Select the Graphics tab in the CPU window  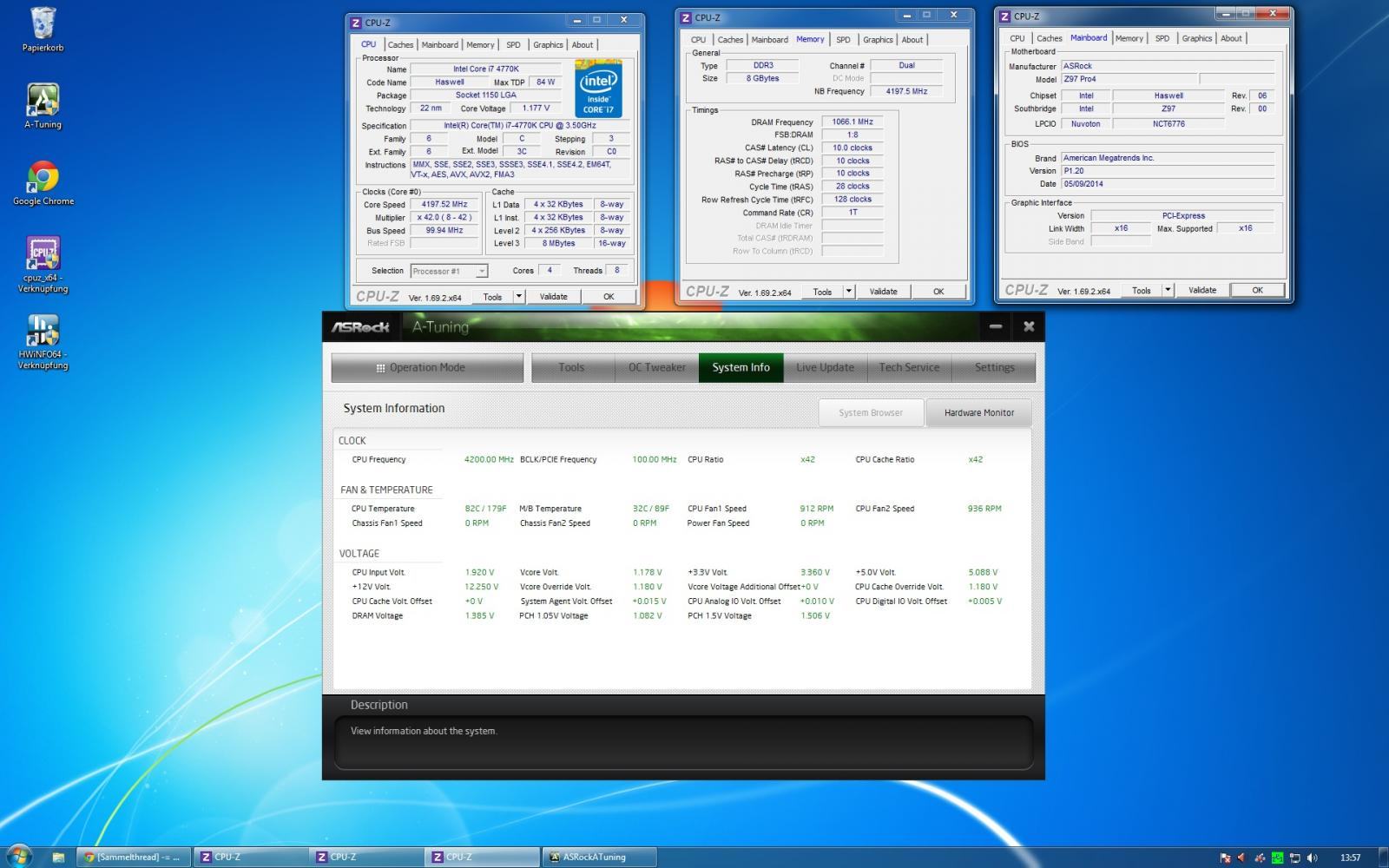[x=548, y=45]
